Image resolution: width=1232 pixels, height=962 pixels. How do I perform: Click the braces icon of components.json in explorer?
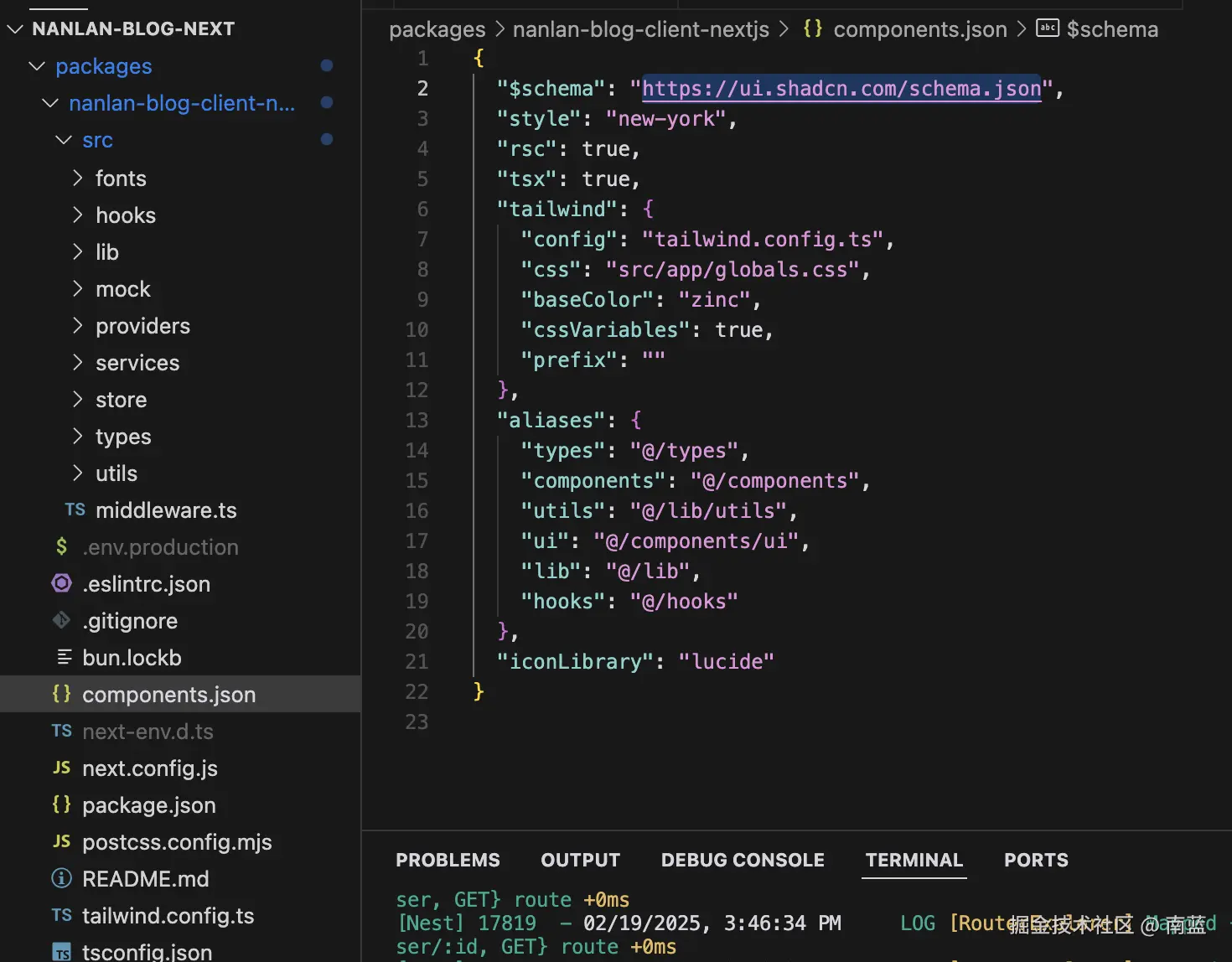[62, 694]
